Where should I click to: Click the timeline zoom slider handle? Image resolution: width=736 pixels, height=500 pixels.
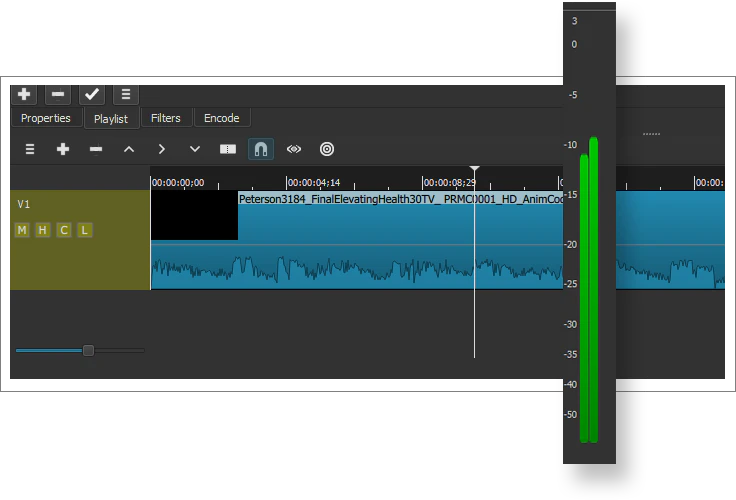point(88,350)
